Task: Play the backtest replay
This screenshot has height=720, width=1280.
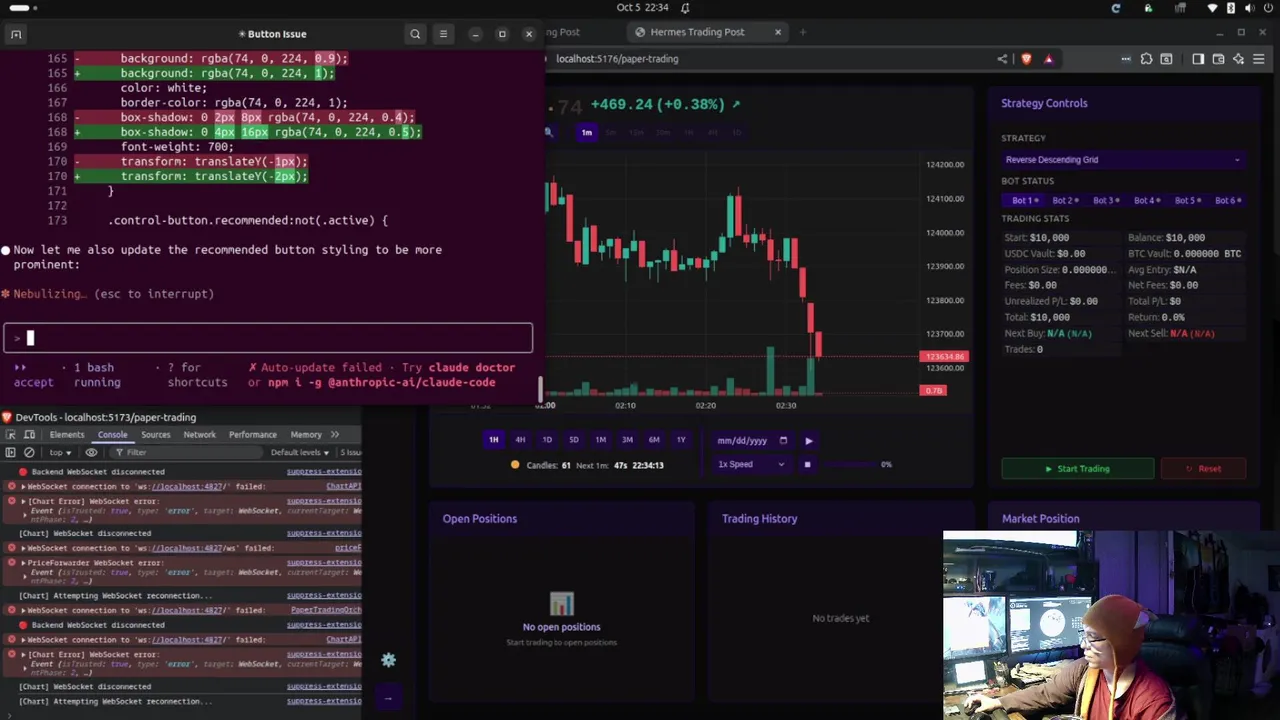Action: 809,440
